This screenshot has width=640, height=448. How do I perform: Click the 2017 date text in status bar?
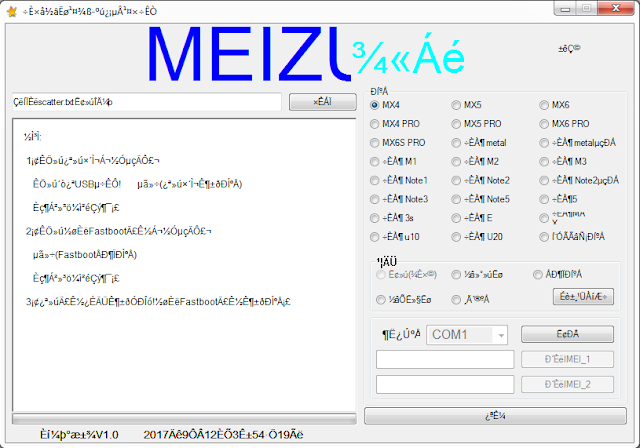[223, 435]
